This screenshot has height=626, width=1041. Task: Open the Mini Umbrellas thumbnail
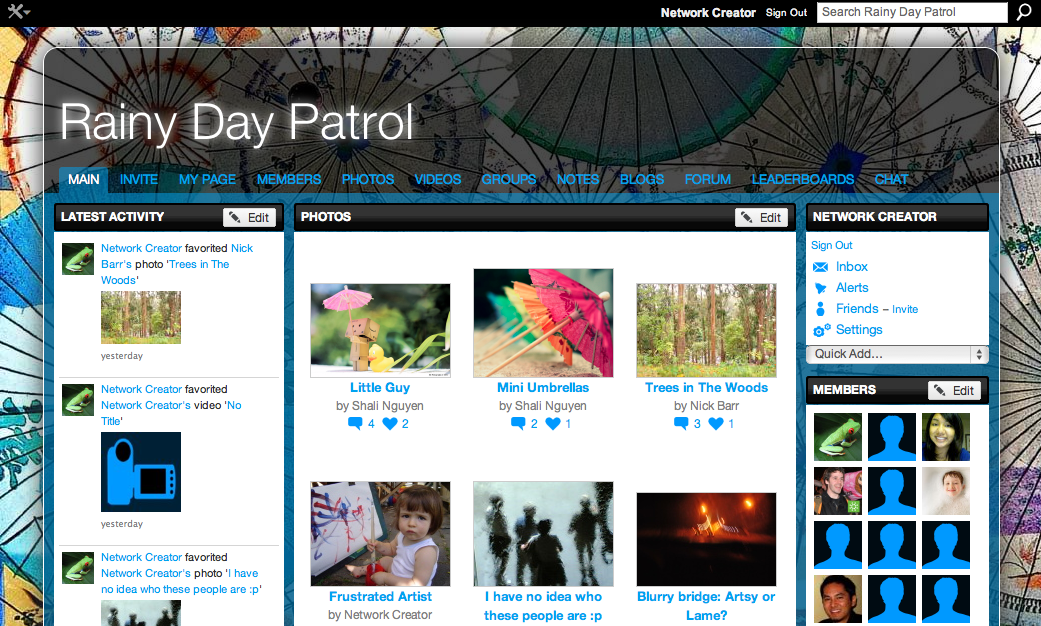coord(543,323)
